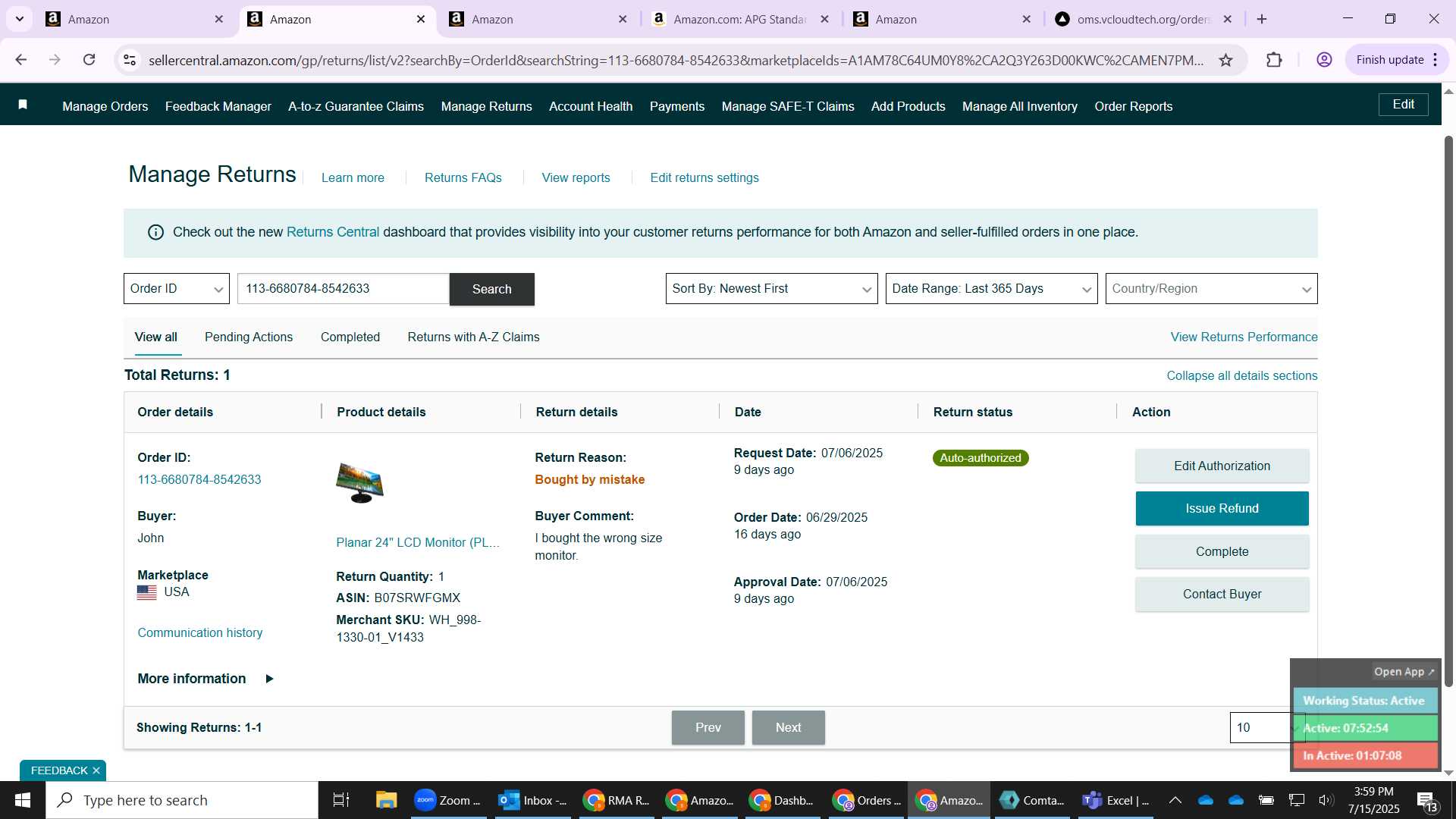Reload the page with the refresh icon

click(89, 60)
